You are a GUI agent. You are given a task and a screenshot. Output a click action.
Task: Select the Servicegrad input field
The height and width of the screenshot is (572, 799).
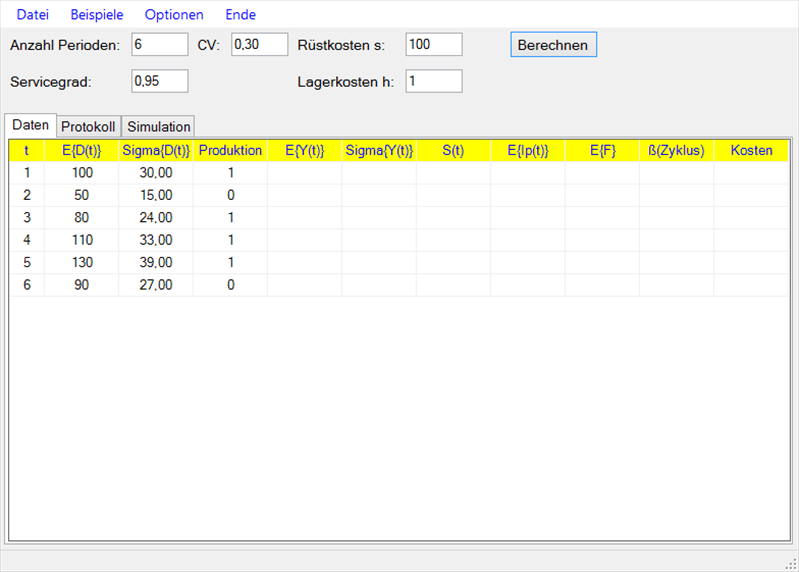click(x=159, y=81)
